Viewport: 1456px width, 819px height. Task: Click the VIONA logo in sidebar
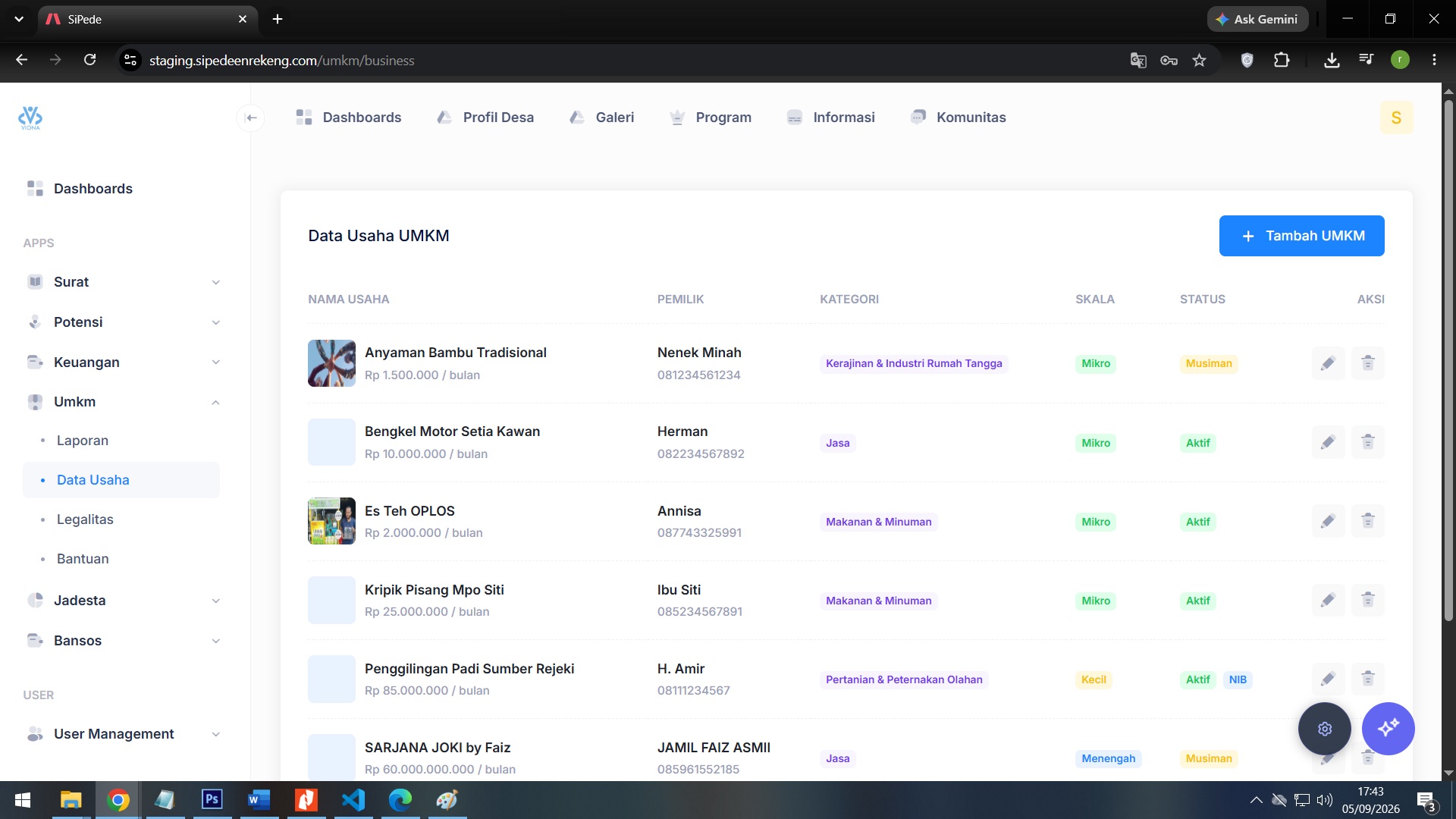pyautogui.click(x=30, y=118)
